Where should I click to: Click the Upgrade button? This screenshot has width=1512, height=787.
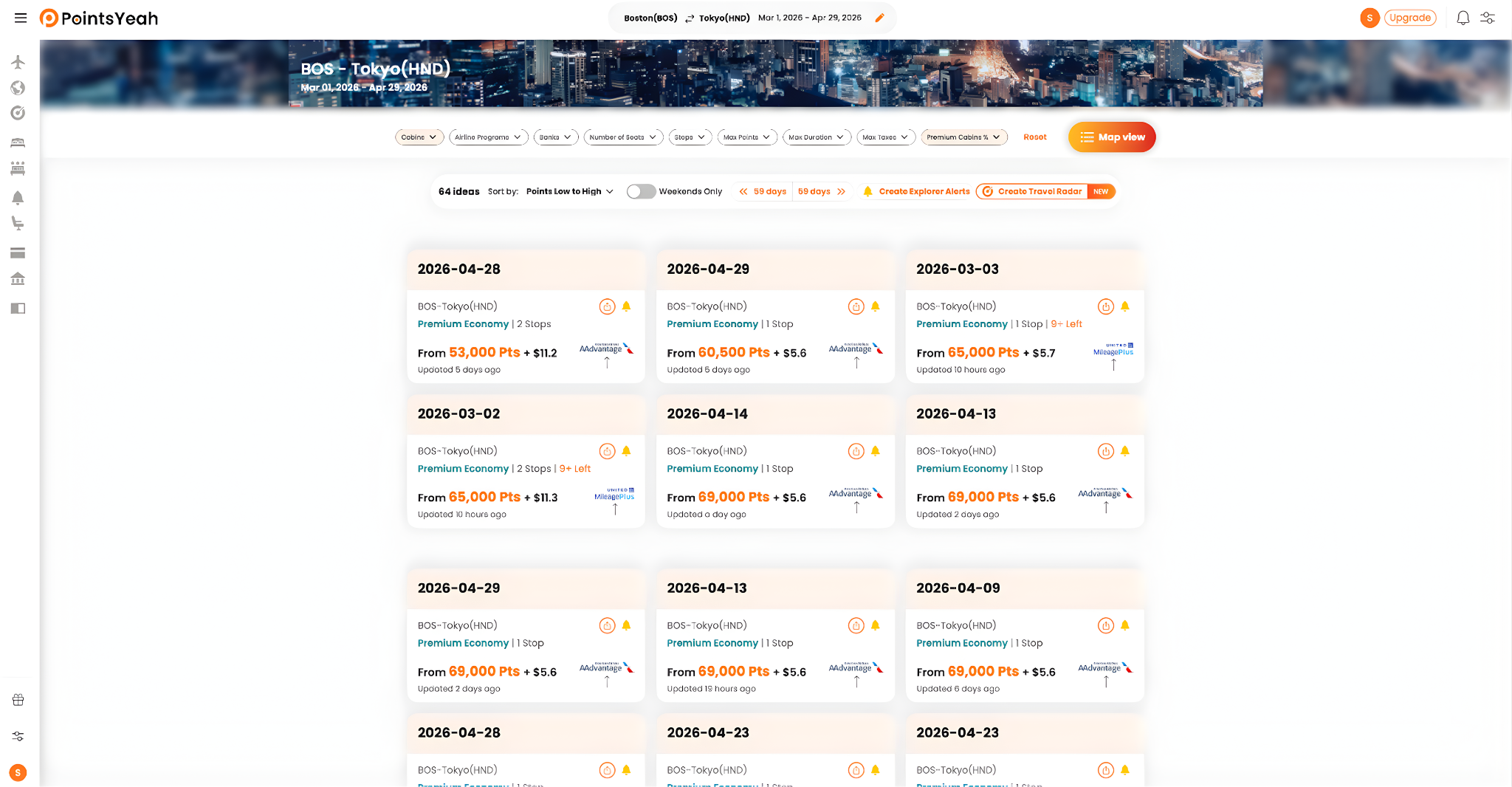pyautogui.click(x=1409, y=18)
